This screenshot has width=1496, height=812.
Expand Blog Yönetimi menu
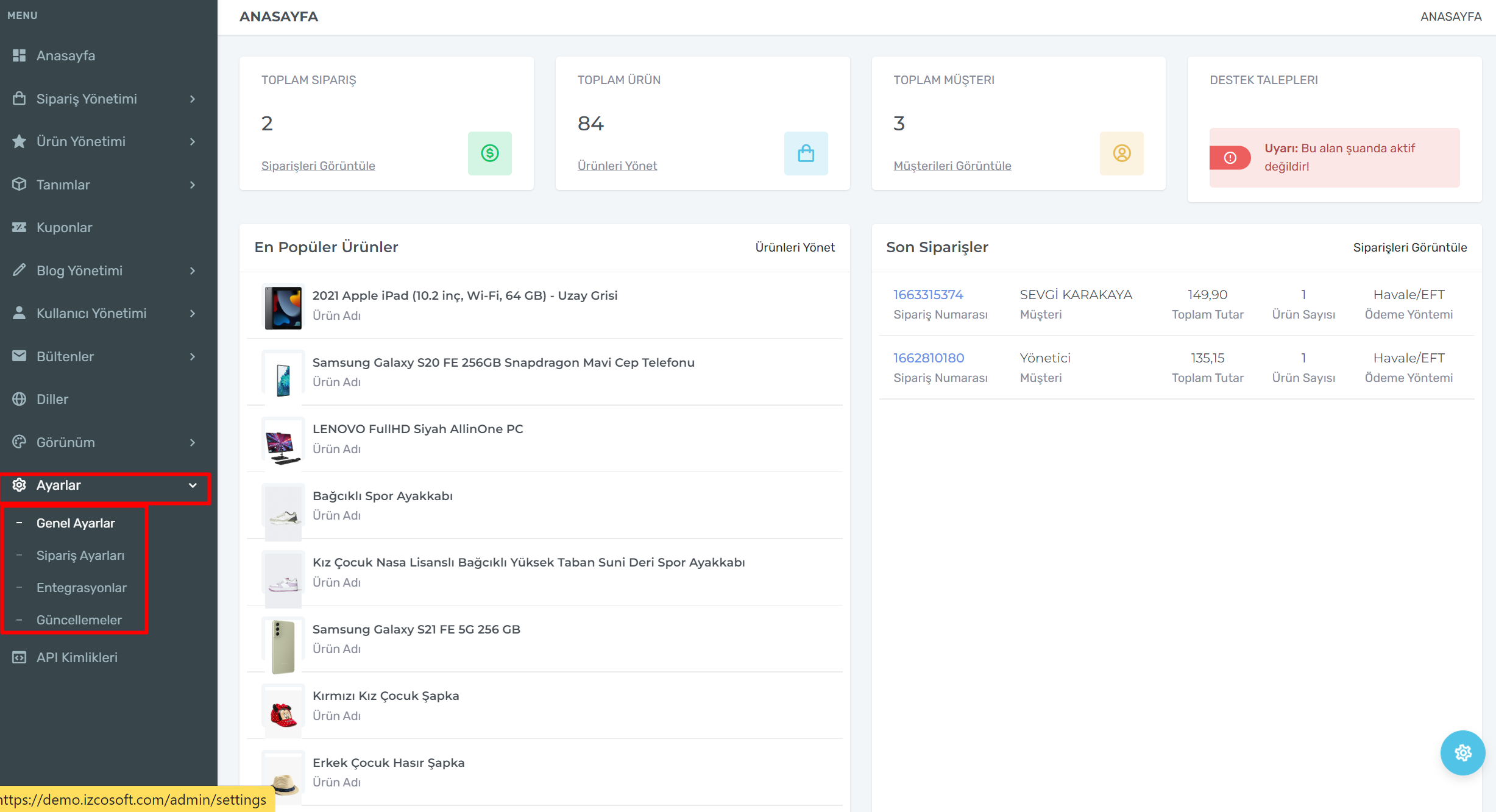(x=193, y=270)
